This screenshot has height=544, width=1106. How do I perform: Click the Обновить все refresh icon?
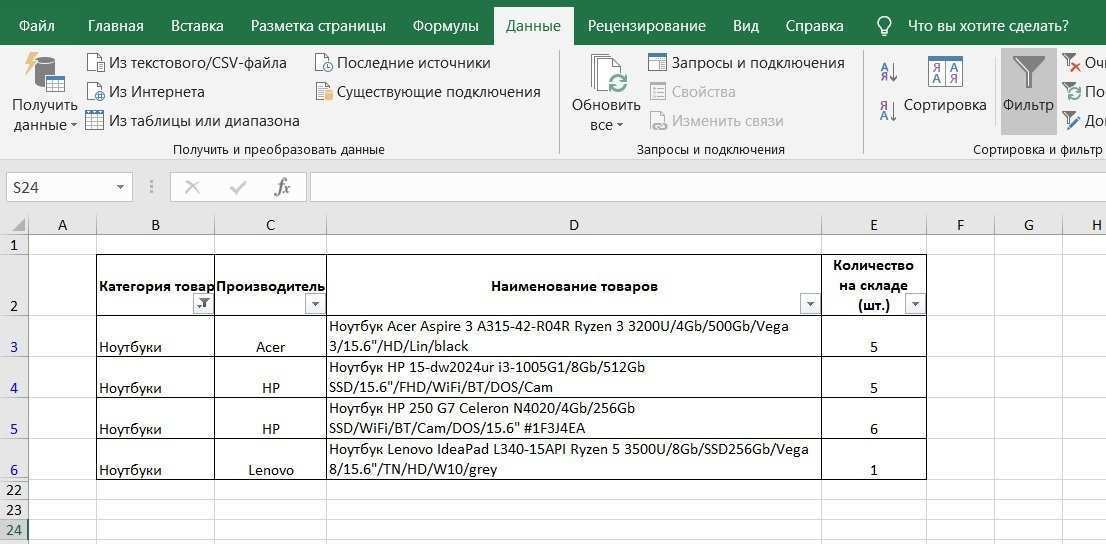coord(607,73)
